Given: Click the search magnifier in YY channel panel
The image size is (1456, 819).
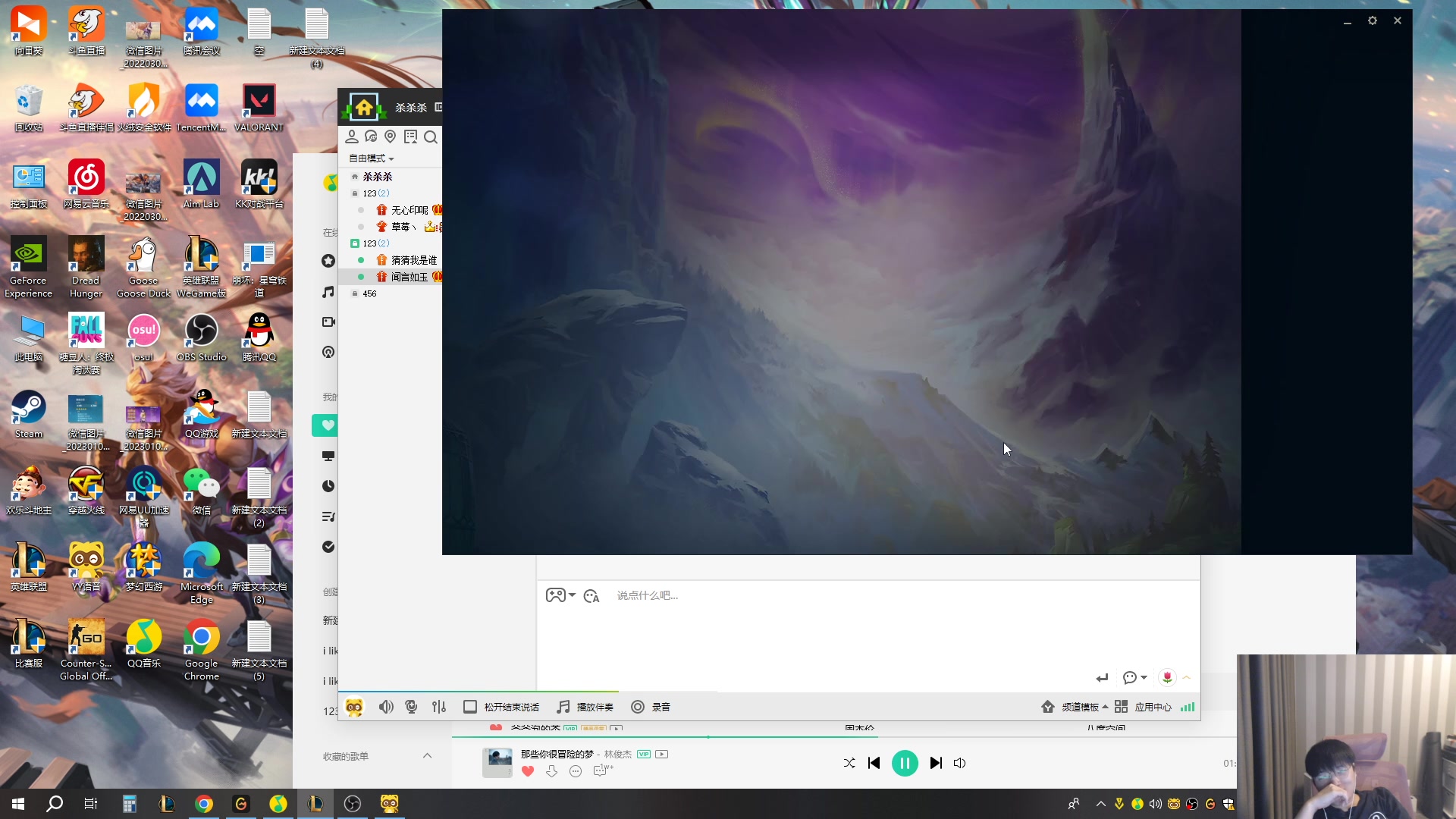Looking at the screenshot, I should click(431, 136).
